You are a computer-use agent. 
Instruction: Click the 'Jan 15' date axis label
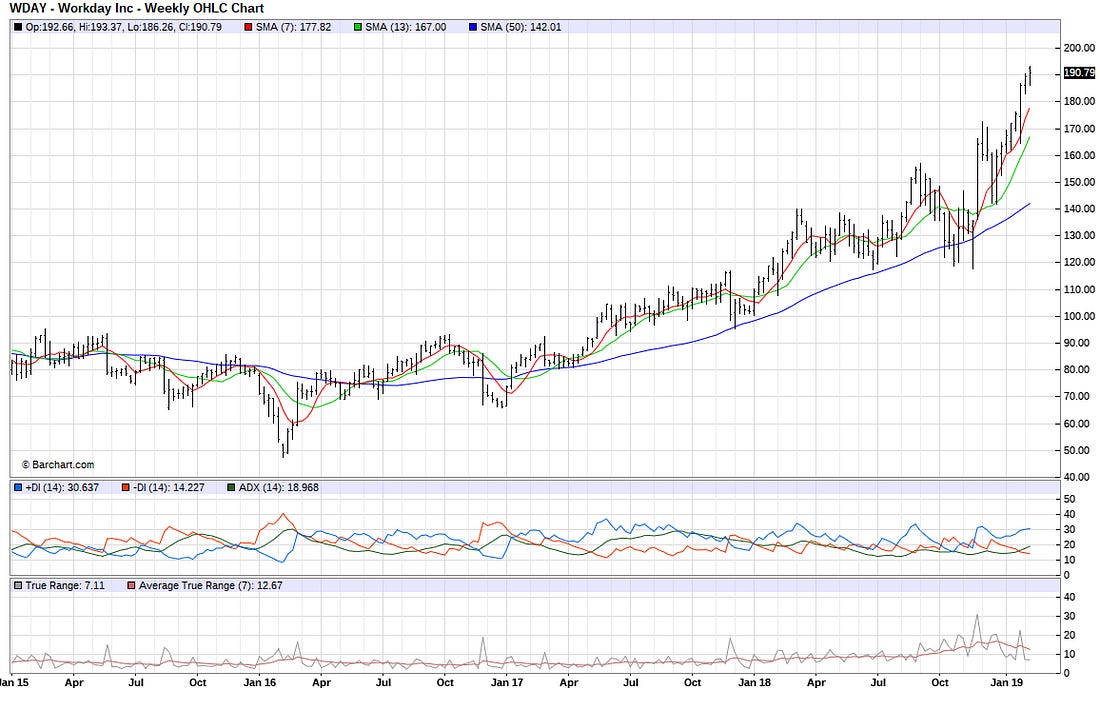point(14,682)
